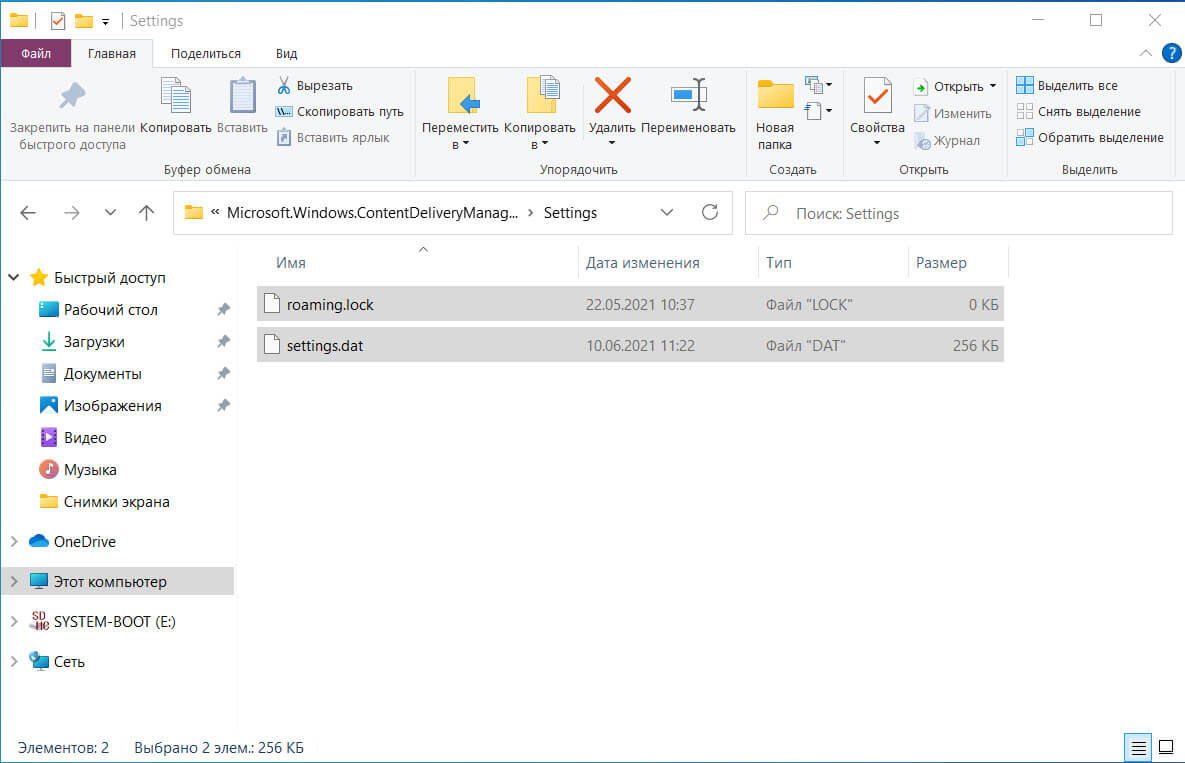Click Выделить все

tap(1066, 85)
